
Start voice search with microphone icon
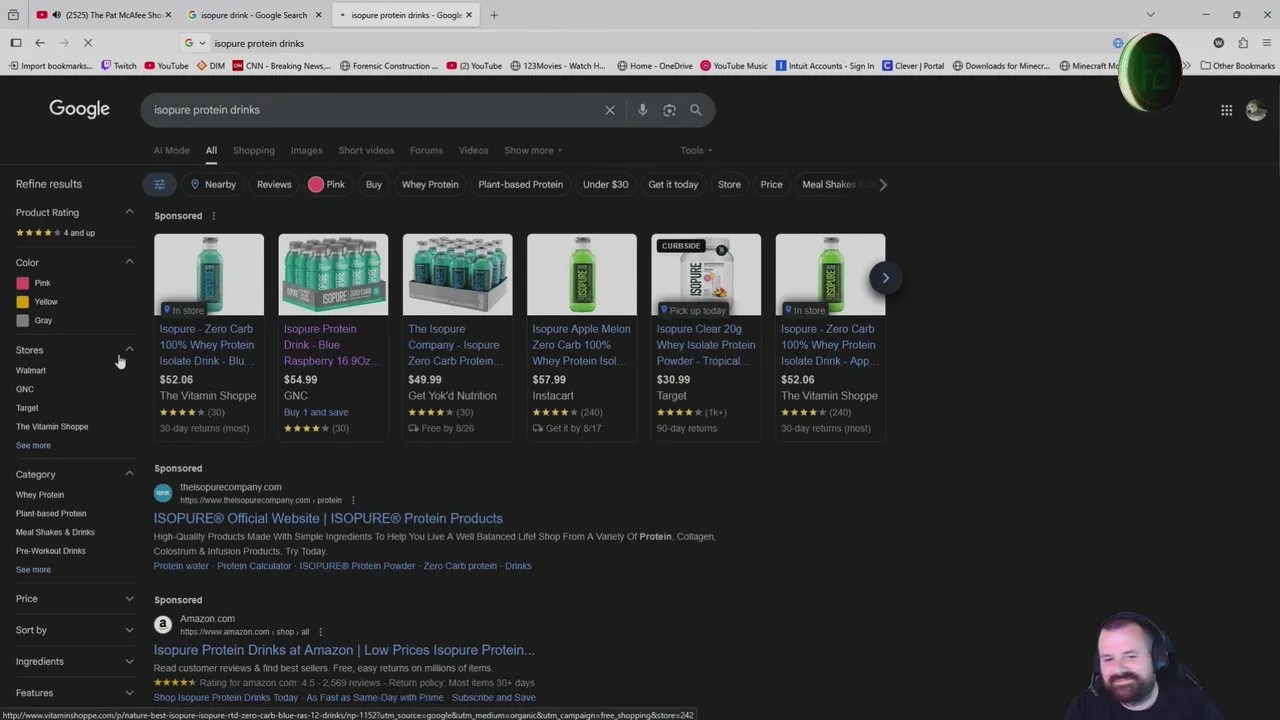pos(642,110)
